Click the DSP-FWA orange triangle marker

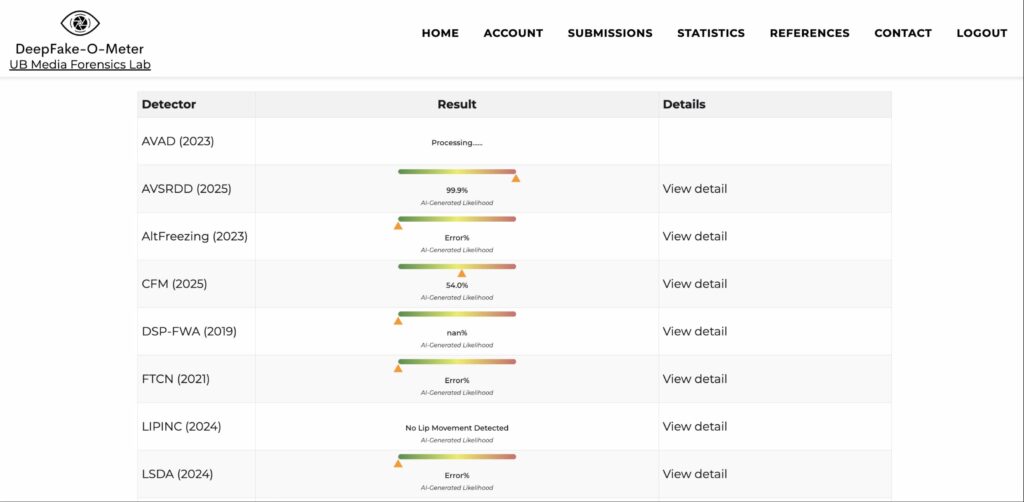coord(398,321)
